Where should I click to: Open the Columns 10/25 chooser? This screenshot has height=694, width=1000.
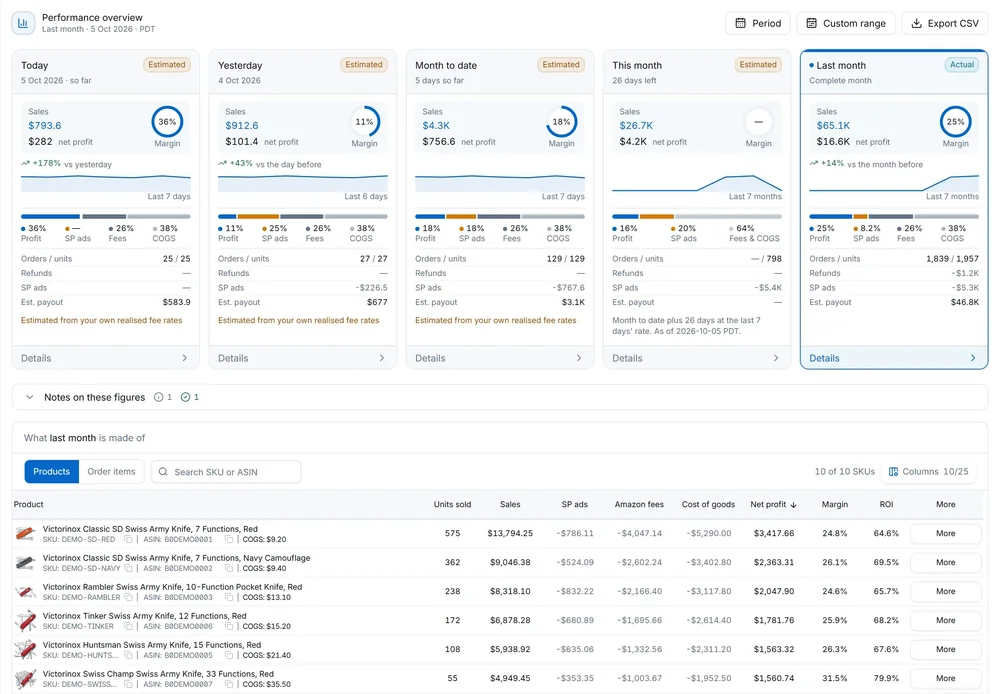[x=929, y=471]
